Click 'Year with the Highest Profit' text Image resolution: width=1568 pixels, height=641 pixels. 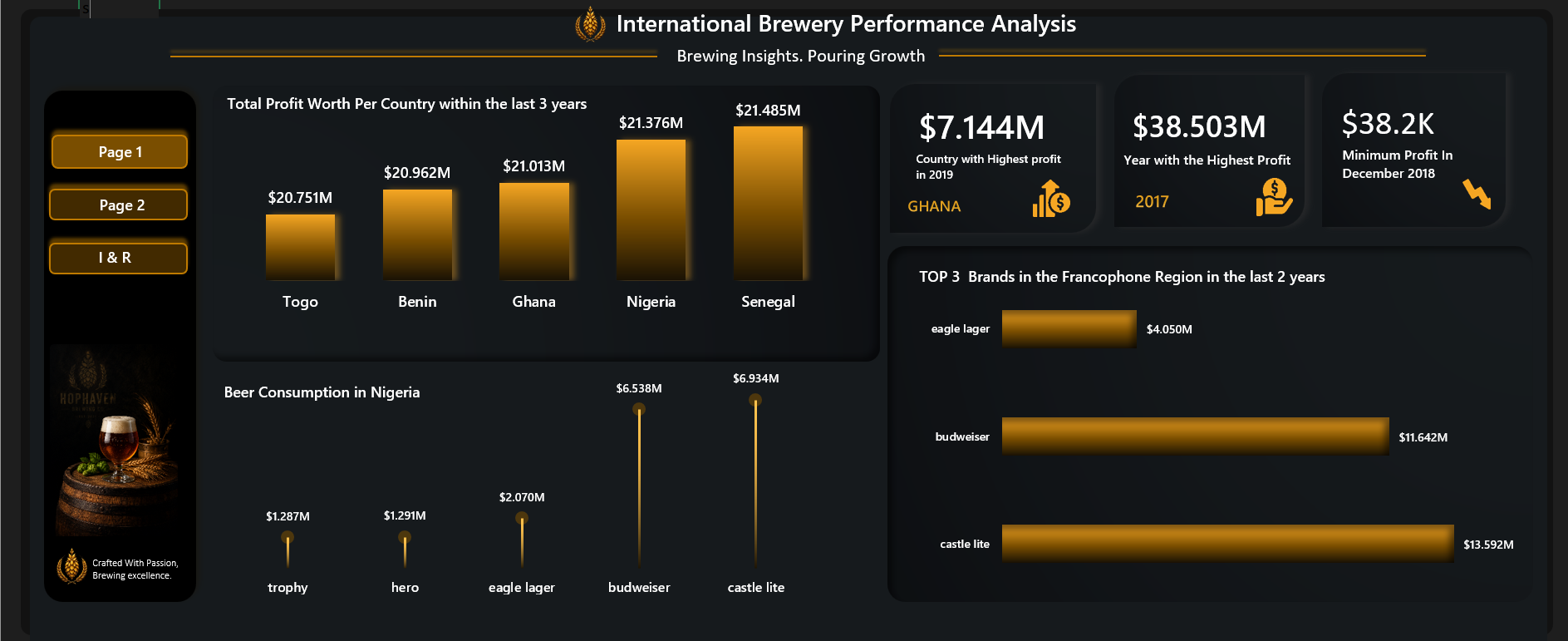coord(1207,160)
